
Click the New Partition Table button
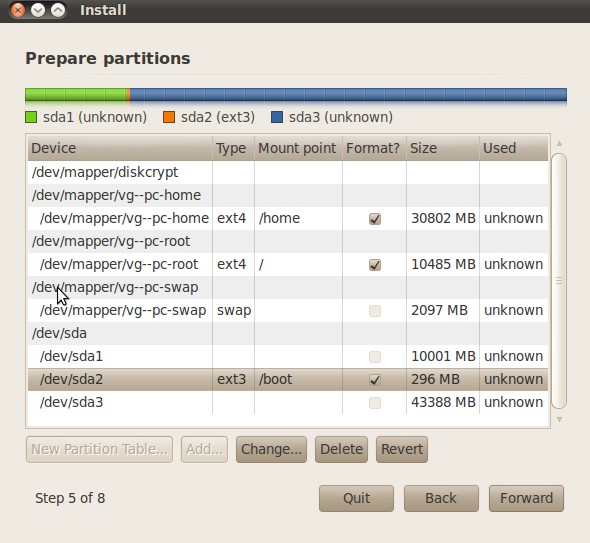(99, 449)
